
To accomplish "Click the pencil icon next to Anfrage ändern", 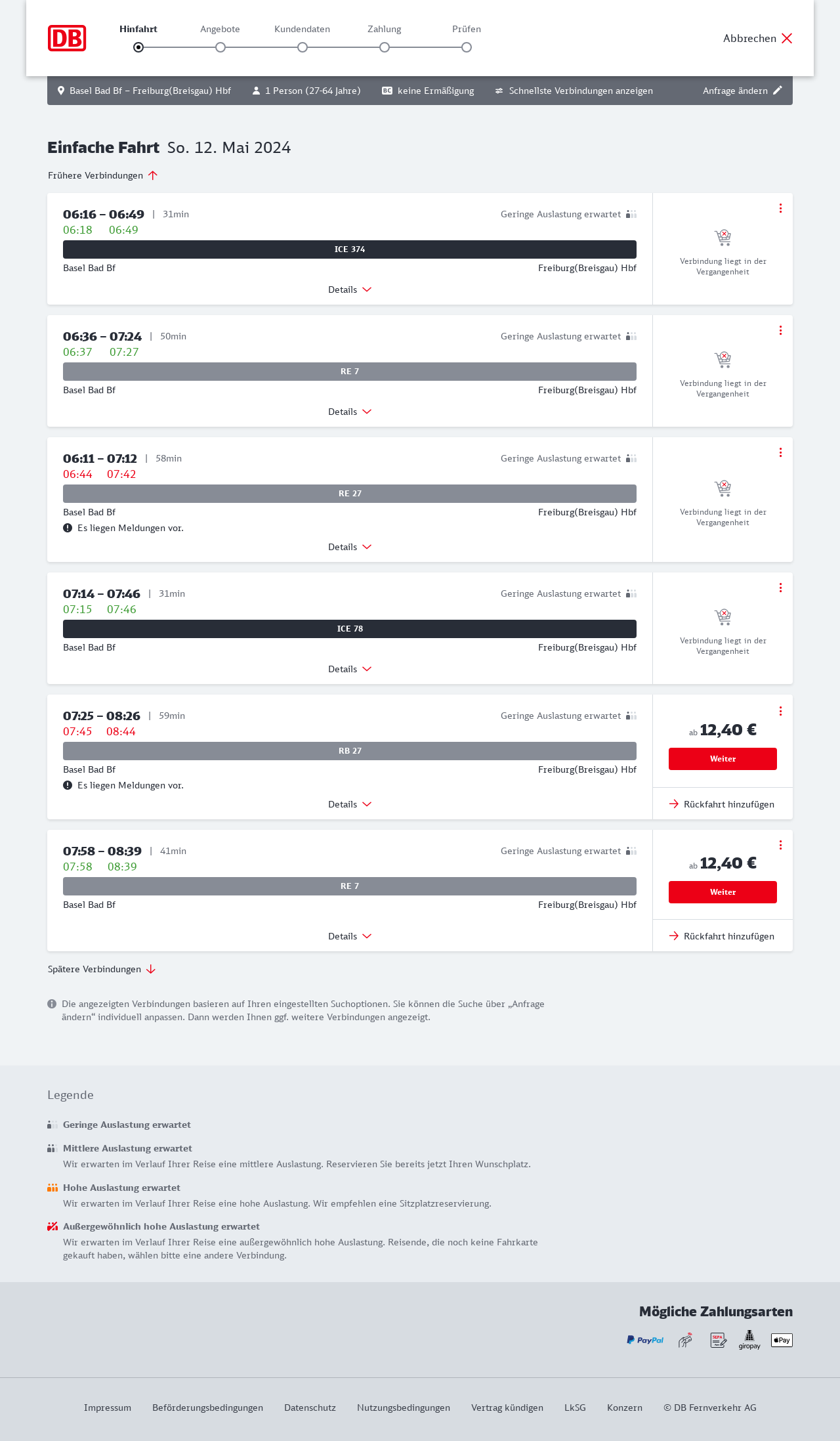I will tap(778, 91).
